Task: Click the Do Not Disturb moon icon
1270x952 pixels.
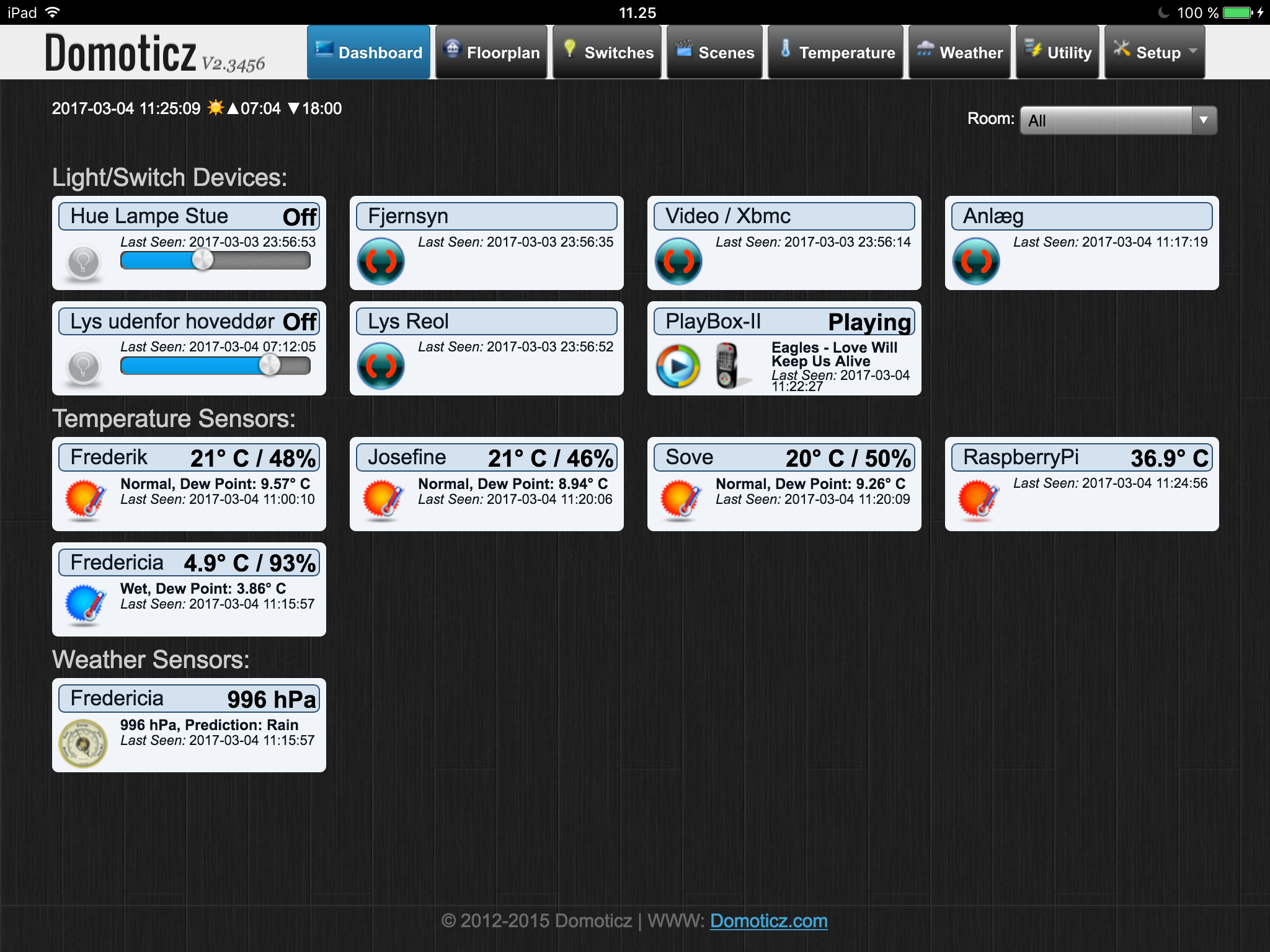Action: click(1163, 12)
